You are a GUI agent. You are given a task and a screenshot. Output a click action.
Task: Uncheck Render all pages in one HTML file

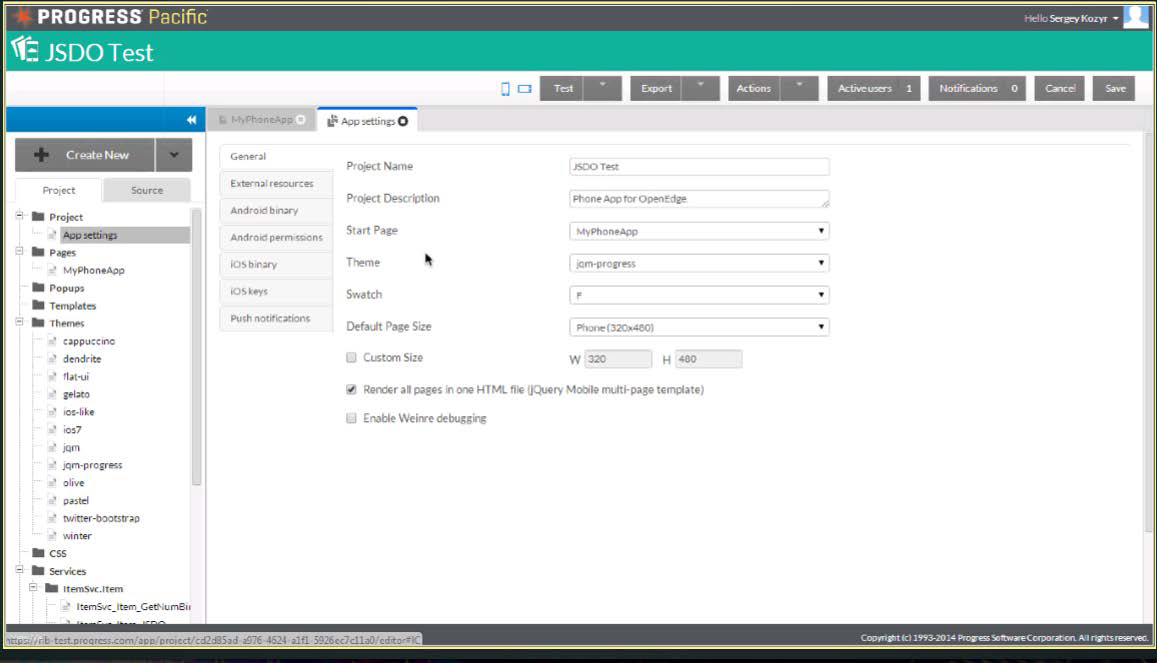[x=351, y=390]
